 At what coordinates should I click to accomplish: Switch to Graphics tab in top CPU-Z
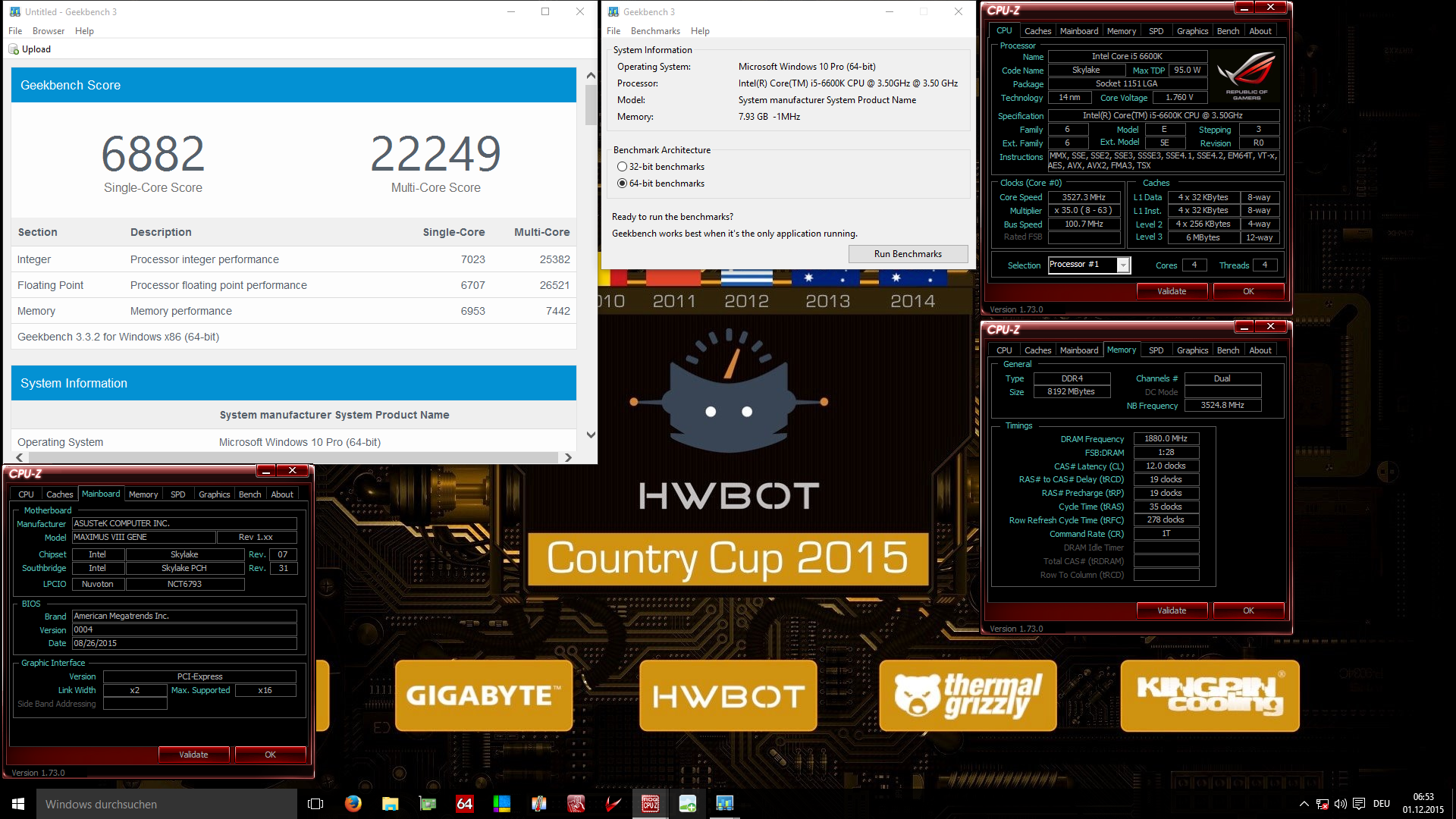point(1192,31)
